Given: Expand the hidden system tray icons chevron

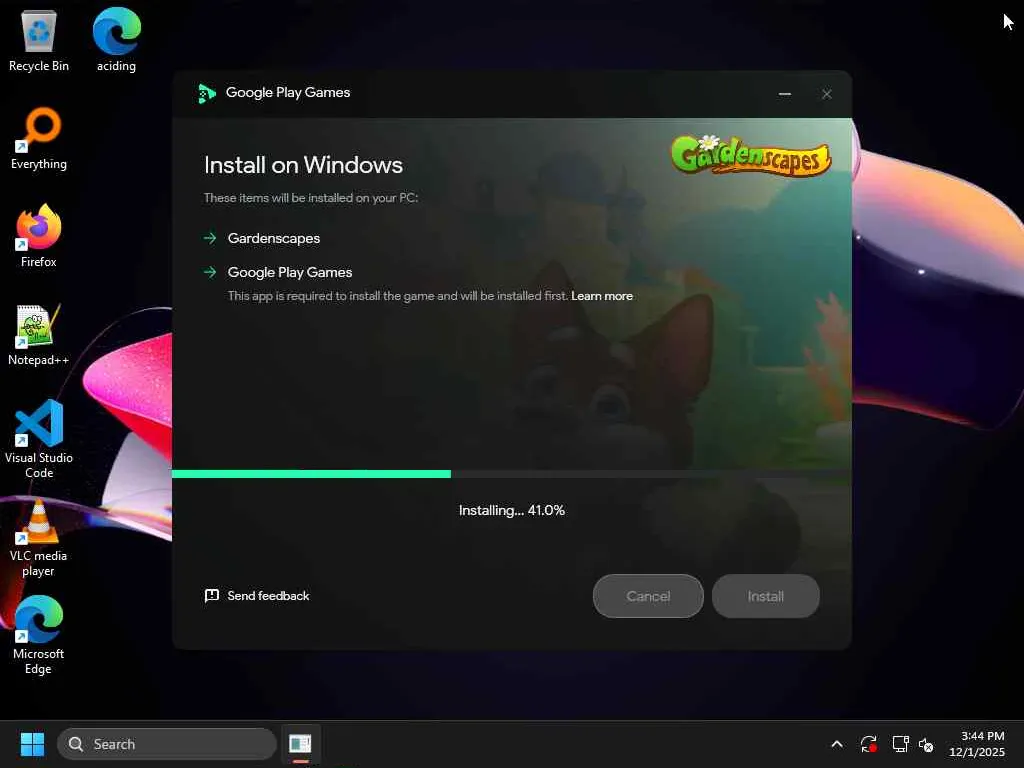Looking at the screenshot, I should pos(837,744).
